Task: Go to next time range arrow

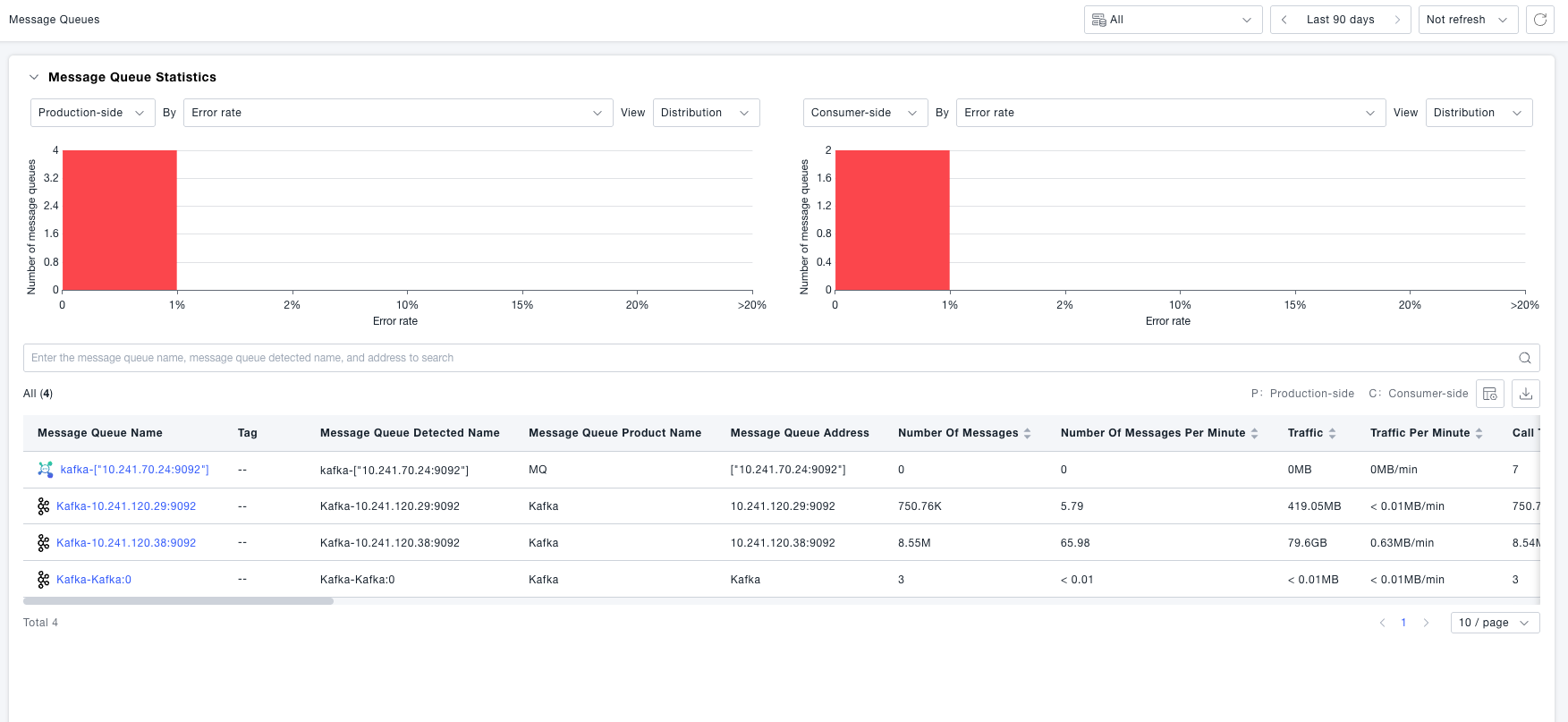Action: pos(1397,20)
